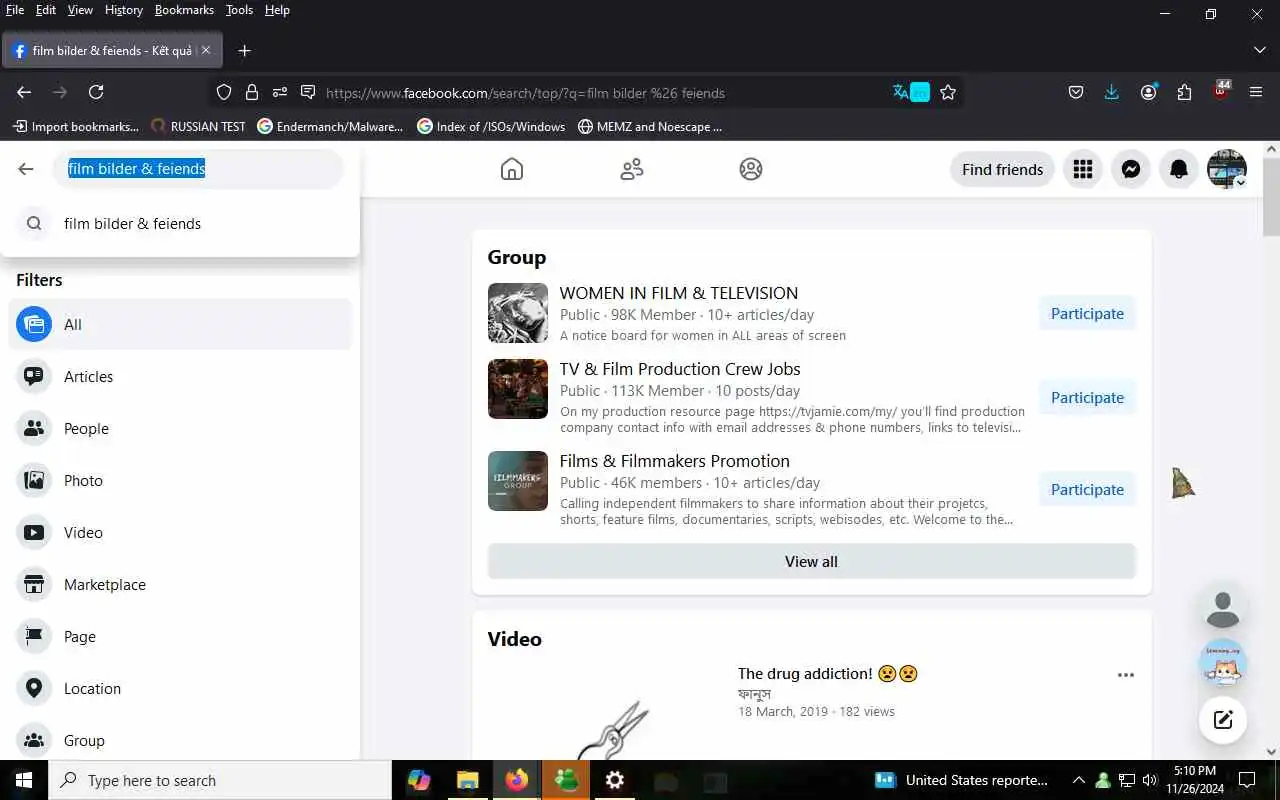Screen dimensions: 1280x800
Task: Click the Find friends button
Action: (1002, 169)
